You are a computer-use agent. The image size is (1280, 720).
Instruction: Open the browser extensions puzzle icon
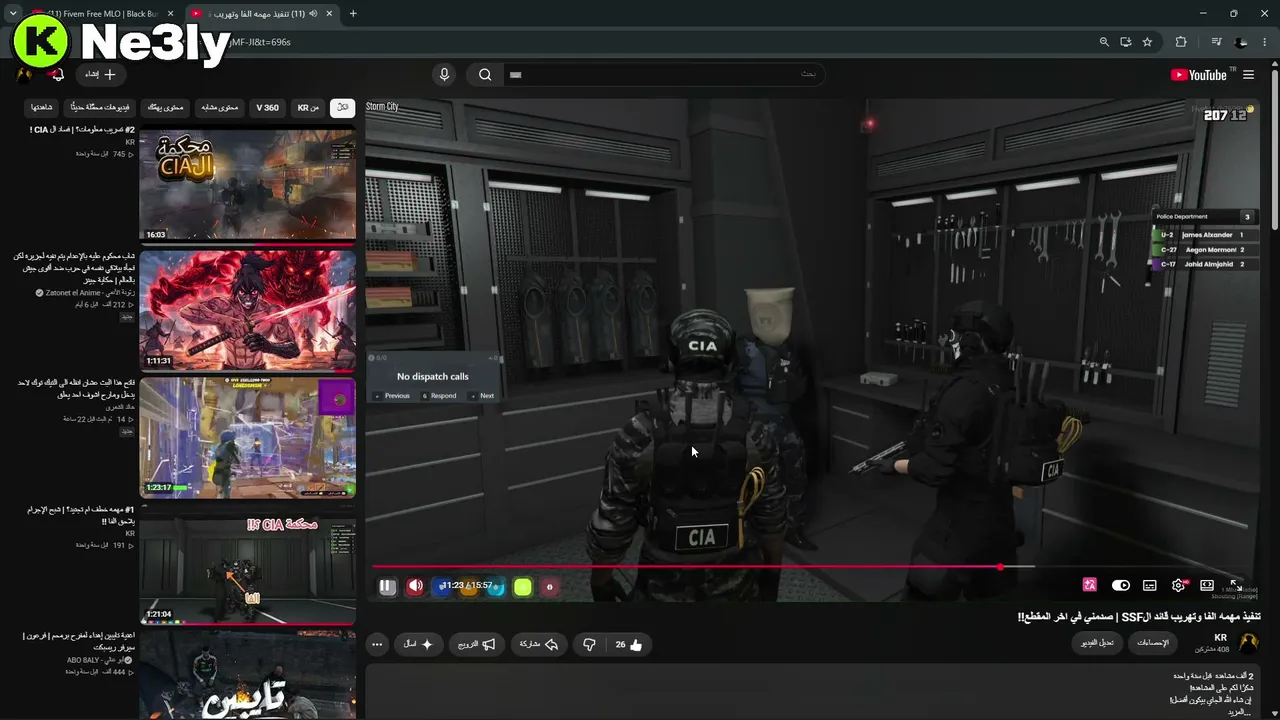tap(1181, 42)
